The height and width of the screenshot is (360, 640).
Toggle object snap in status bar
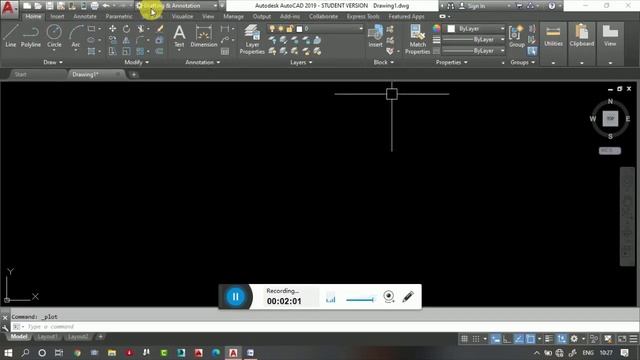click(x=530, y=339)
